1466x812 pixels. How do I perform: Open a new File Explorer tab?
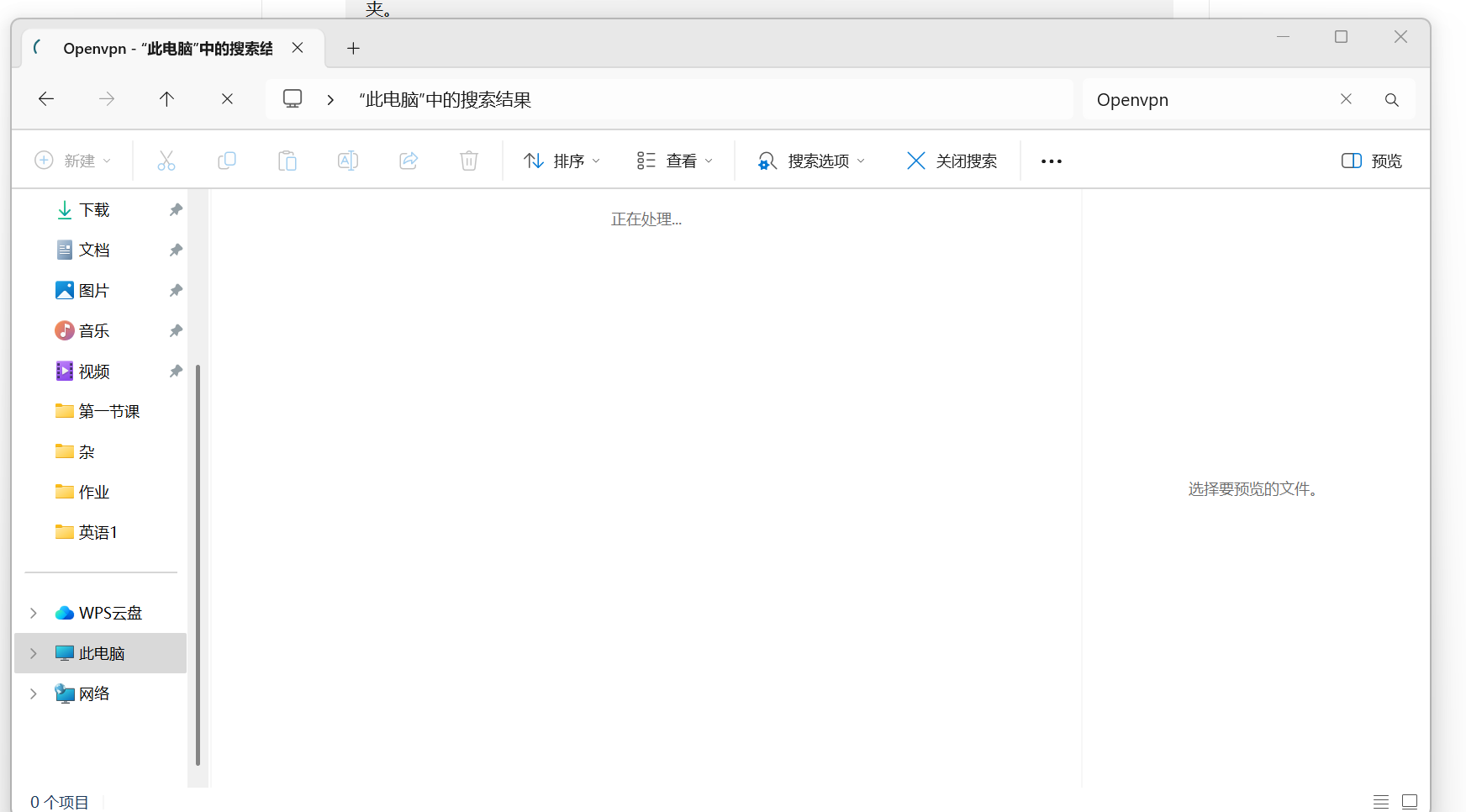point(353,48)
